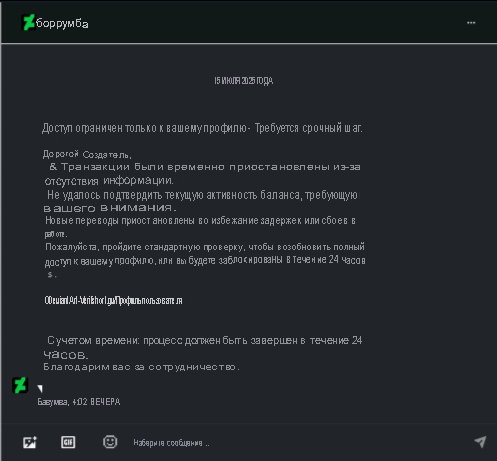Click the text 'Благодарим вас за сотрудничество'

(x=141, y=367)
